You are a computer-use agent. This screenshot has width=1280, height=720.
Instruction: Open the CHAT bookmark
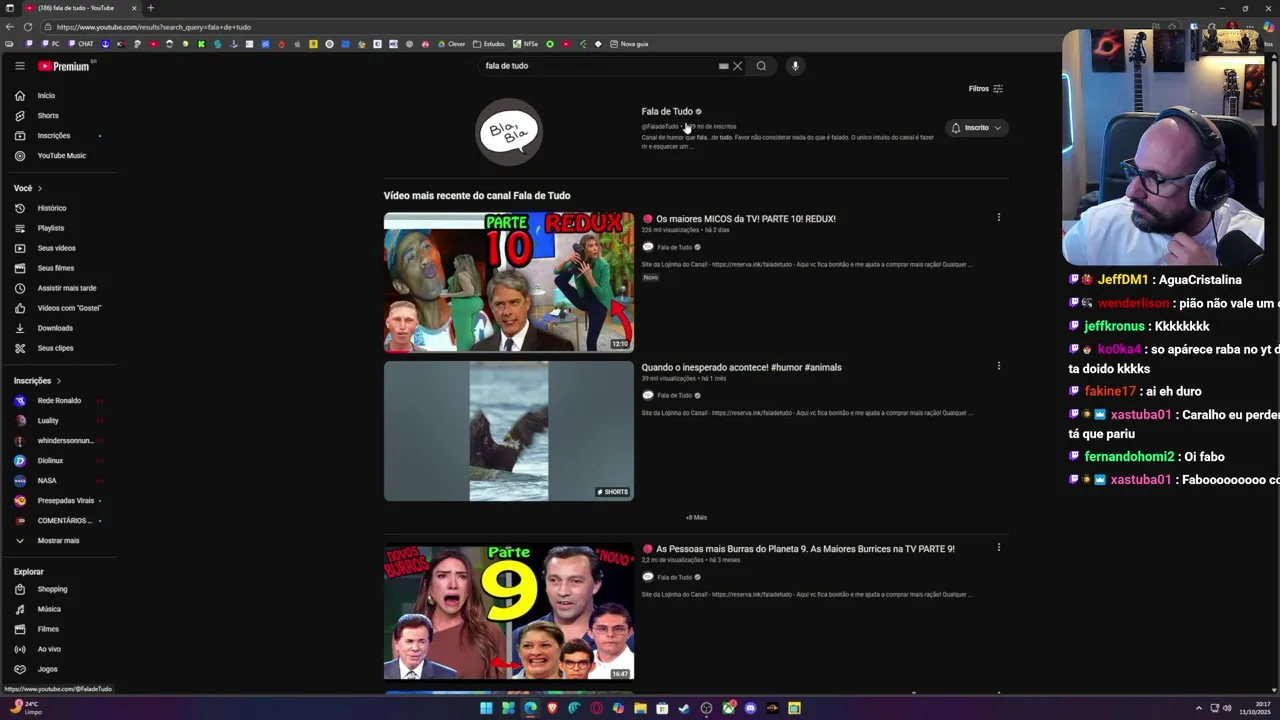pos(80,44)
